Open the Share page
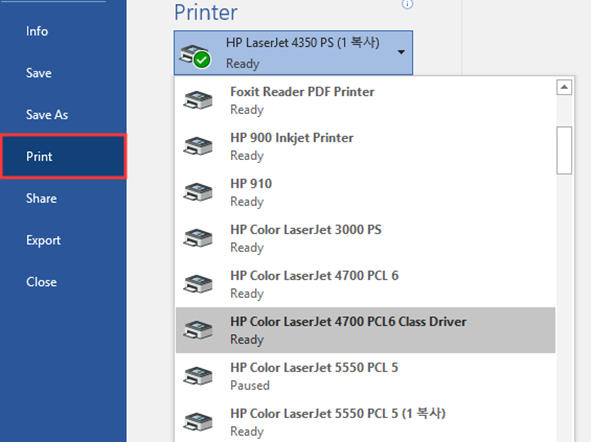This screenshot has width=591, height=442. click(41, 199)
